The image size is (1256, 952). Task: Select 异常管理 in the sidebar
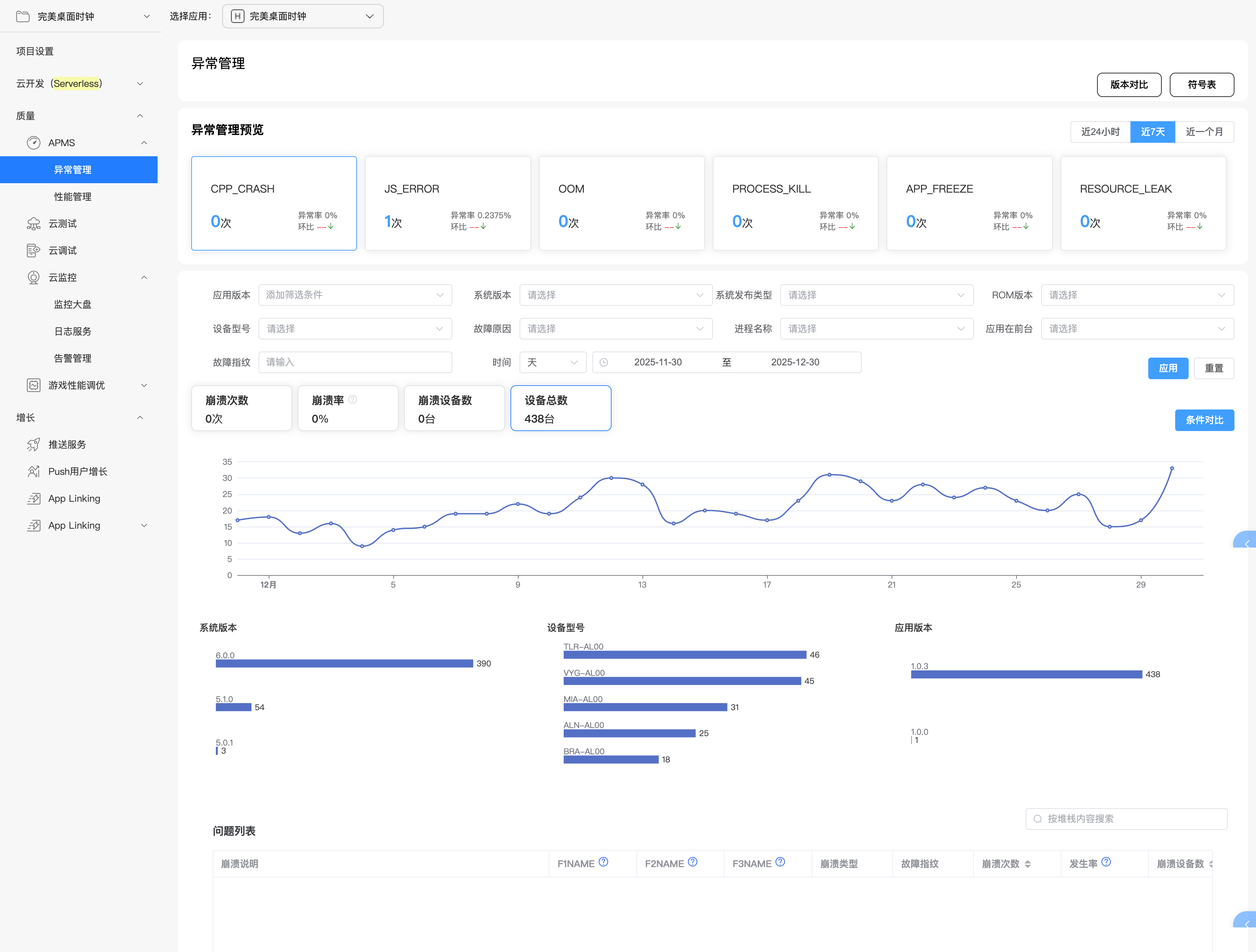tap(79, 170)
